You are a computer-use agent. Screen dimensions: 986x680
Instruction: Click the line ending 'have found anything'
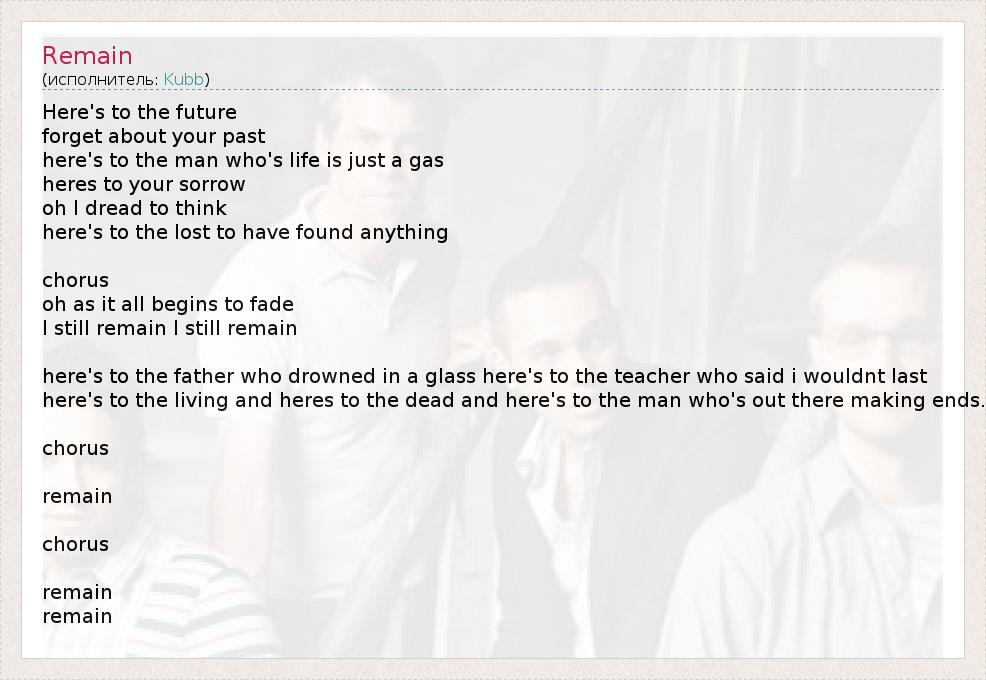245,232
